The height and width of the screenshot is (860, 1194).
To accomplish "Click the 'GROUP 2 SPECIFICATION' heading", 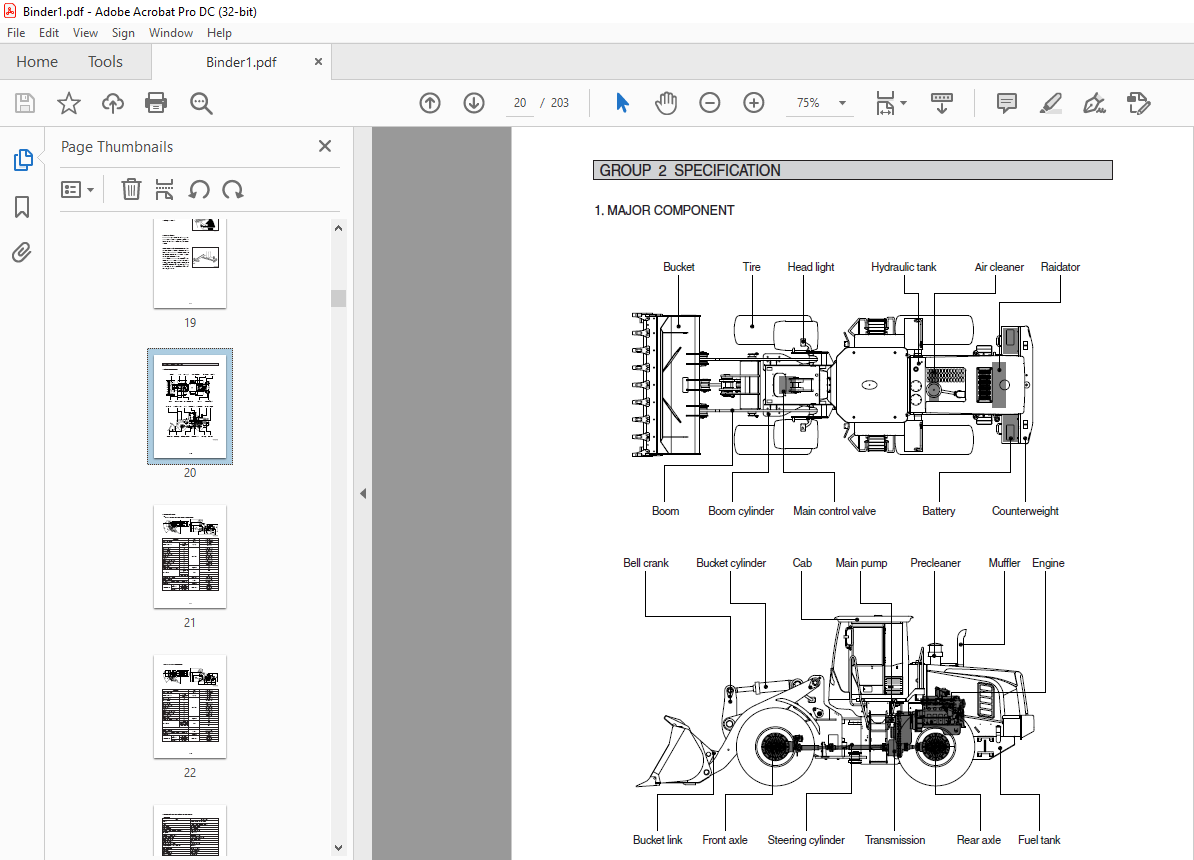I will pos(690,171).
